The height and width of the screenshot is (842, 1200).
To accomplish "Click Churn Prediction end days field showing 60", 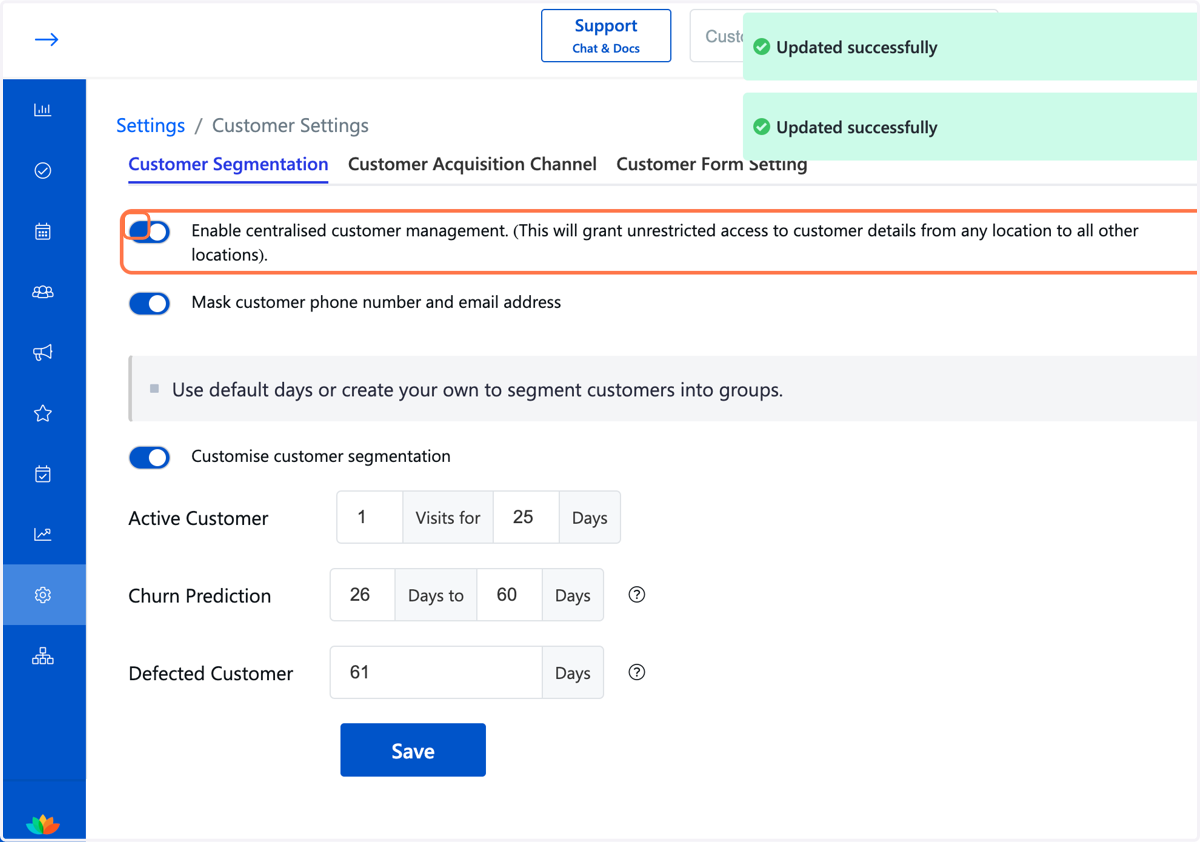I will (509, 595).
